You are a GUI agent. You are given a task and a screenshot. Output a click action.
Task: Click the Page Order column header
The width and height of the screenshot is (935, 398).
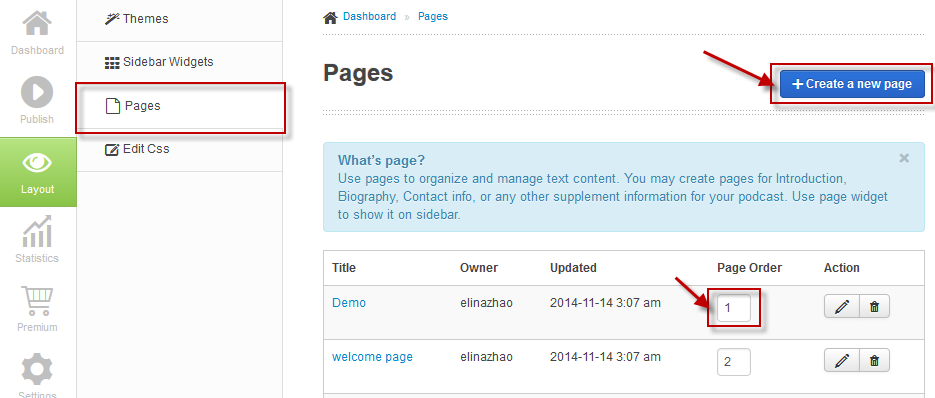750,268
